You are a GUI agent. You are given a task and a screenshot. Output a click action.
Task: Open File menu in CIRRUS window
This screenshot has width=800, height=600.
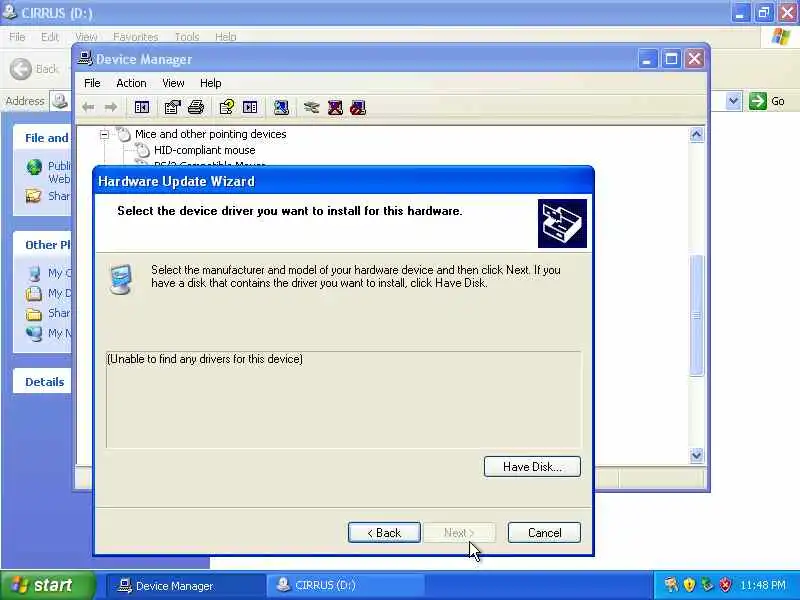[x=17, y=37]
